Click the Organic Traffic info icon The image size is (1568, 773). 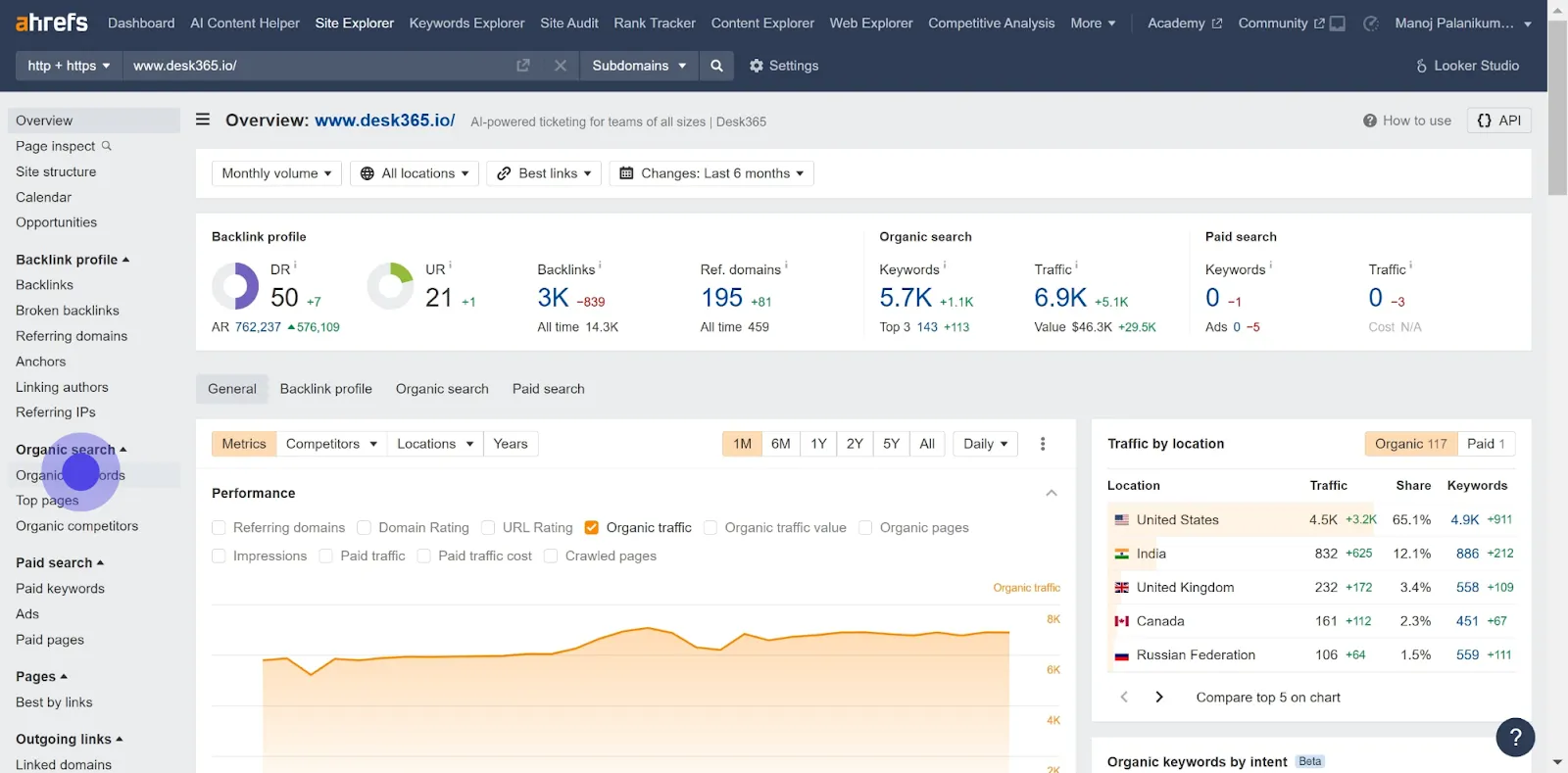(1076, 265)
